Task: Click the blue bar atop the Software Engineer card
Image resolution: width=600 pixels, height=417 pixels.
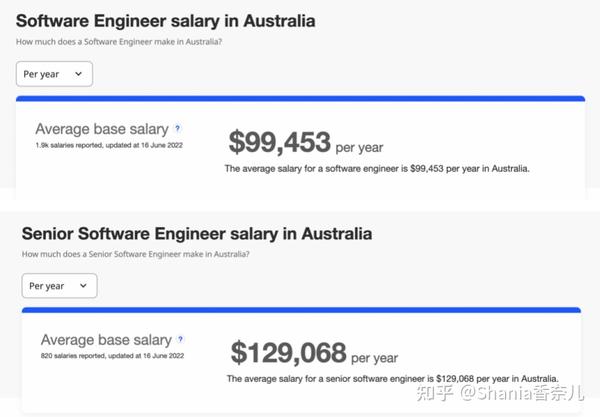Action: (x=300, y=99)
